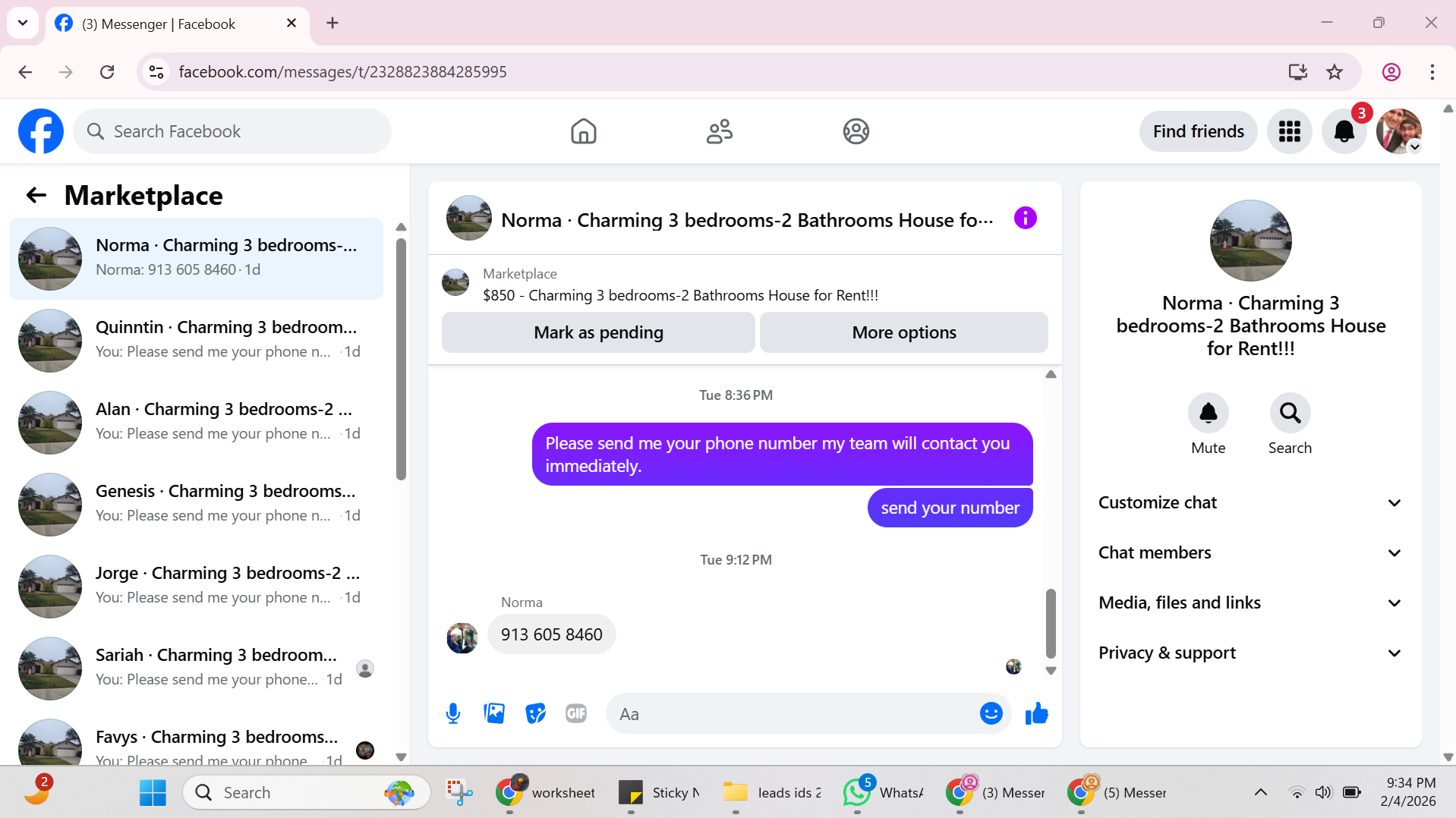
Task: Click the install app icon in address bar
Action: tap(1297, 72)
